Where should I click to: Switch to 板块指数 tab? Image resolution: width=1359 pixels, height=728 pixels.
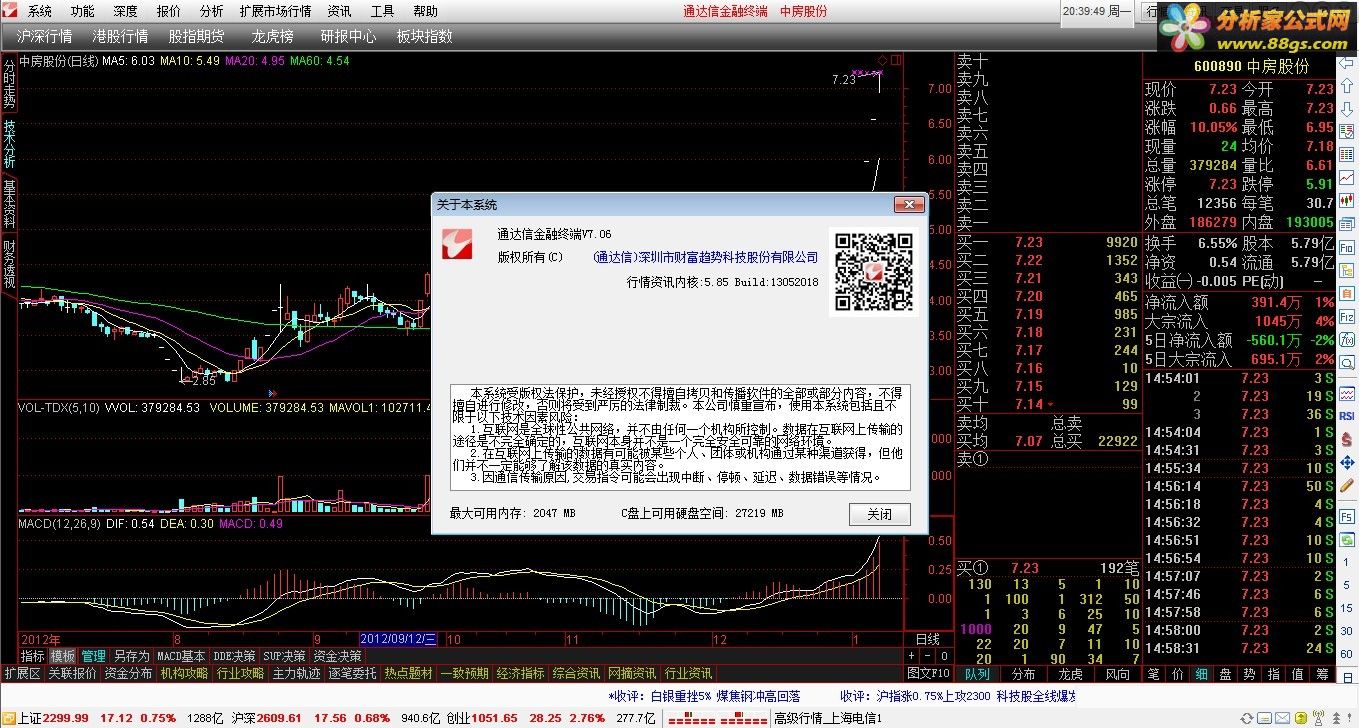424,36
